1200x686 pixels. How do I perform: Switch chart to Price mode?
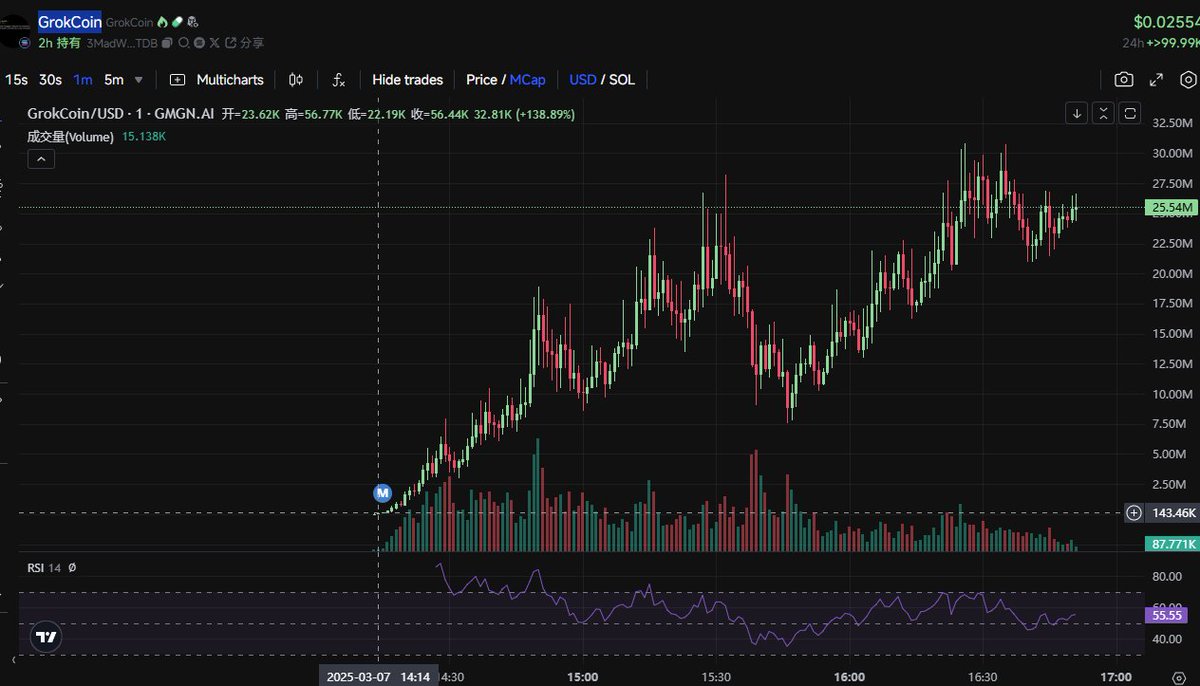pos(481,80)
